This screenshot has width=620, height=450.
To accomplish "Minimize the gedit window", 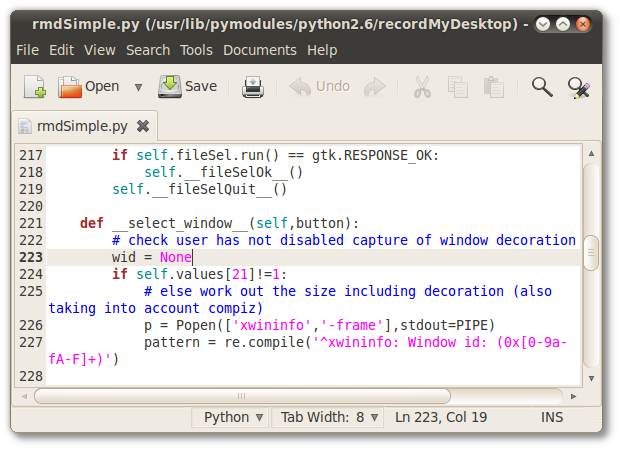I will click(543, 25).
